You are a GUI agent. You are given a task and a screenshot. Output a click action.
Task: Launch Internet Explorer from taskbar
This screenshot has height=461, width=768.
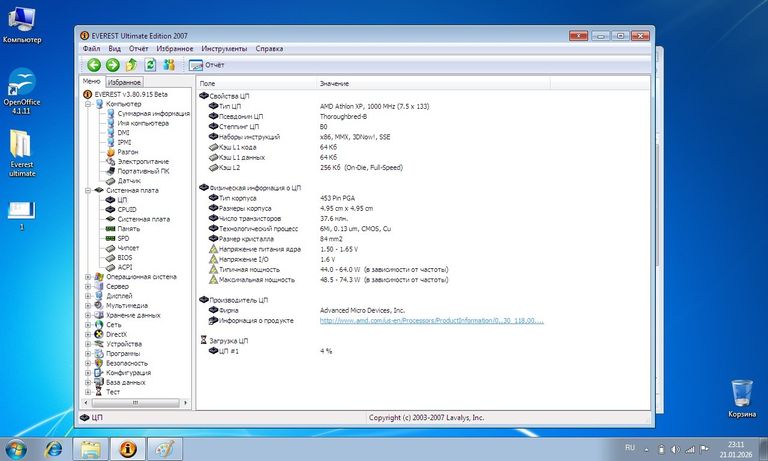53,449
